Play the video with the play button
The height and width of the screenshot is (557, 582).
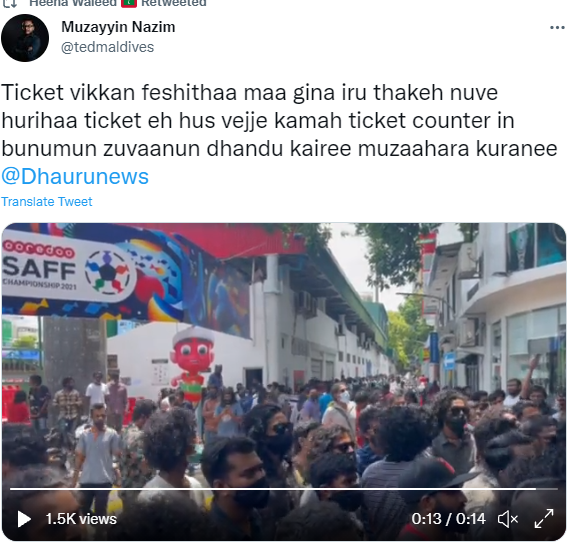pyautogui.click(x=24, y=519)
